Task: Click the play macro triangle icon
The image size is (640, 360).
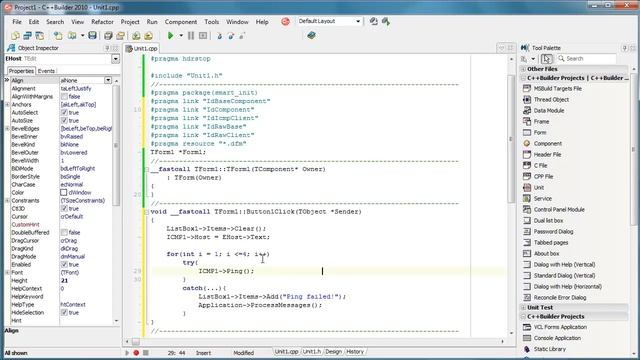Action: pyautogui.click(x=127, y=353)
